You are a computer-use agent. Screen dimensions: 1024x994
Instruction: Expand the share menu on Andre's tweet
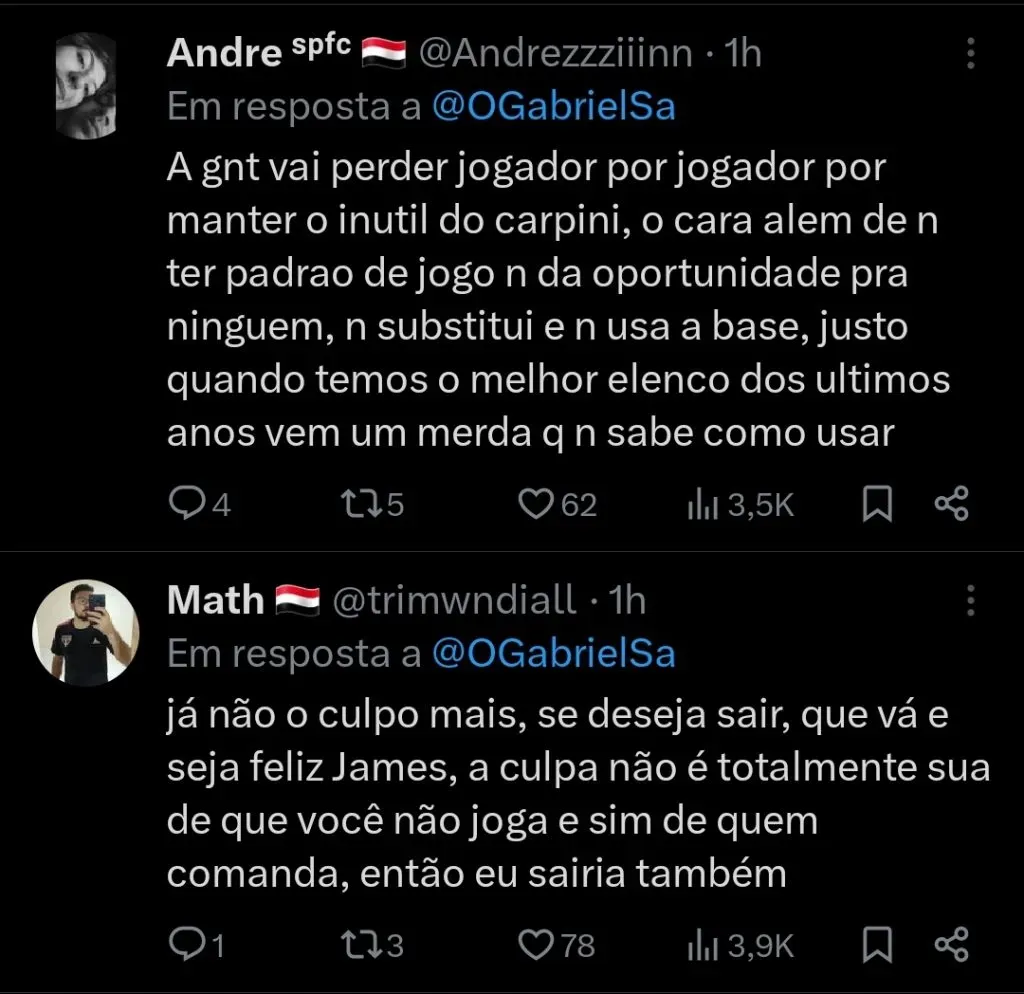(949, 504)
